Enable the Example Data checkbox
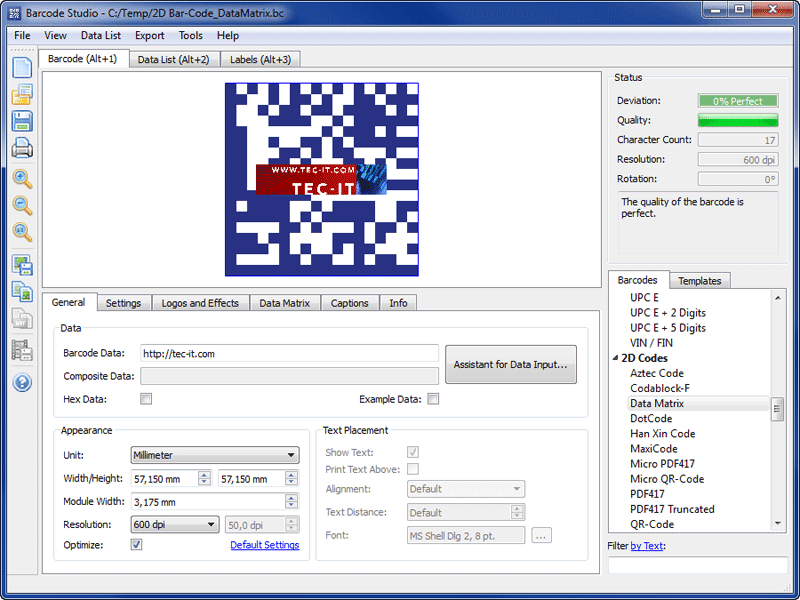This screenshot has height=600, width=800. (433, 398)
